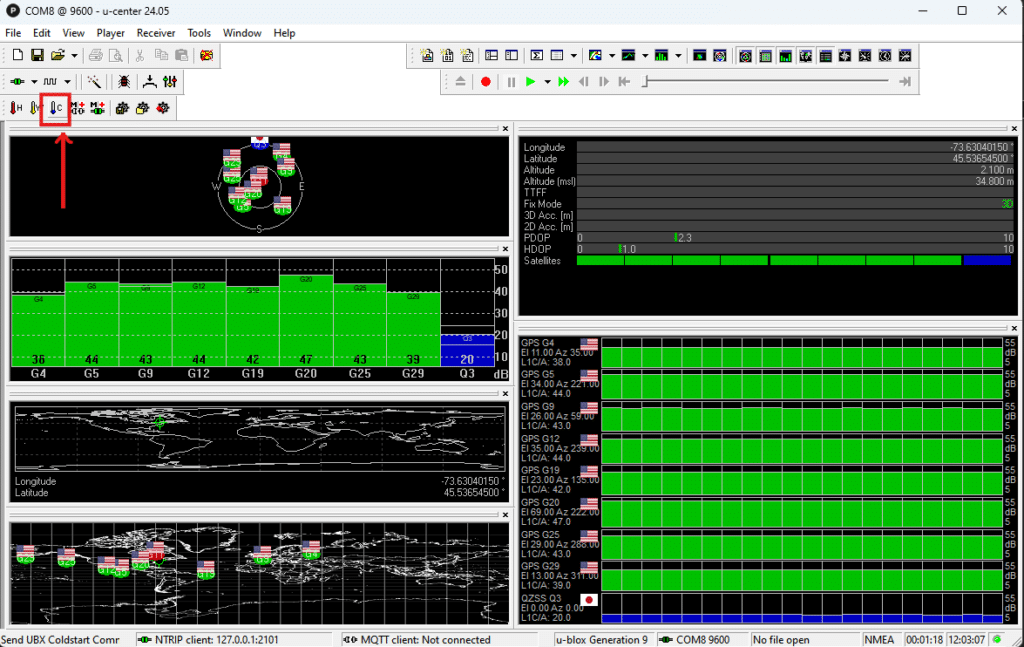Click the Hotstart receiver icon

click(15, 107)
